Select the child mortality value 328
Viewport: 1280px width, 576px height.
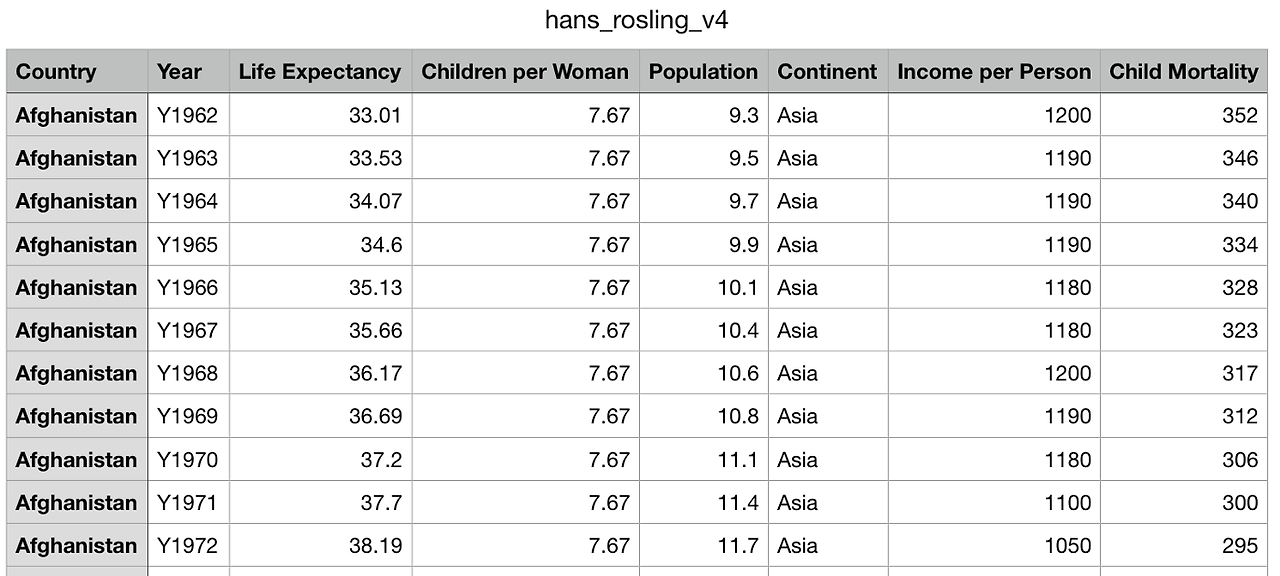pyautogui.click(x=1239, y=287)
